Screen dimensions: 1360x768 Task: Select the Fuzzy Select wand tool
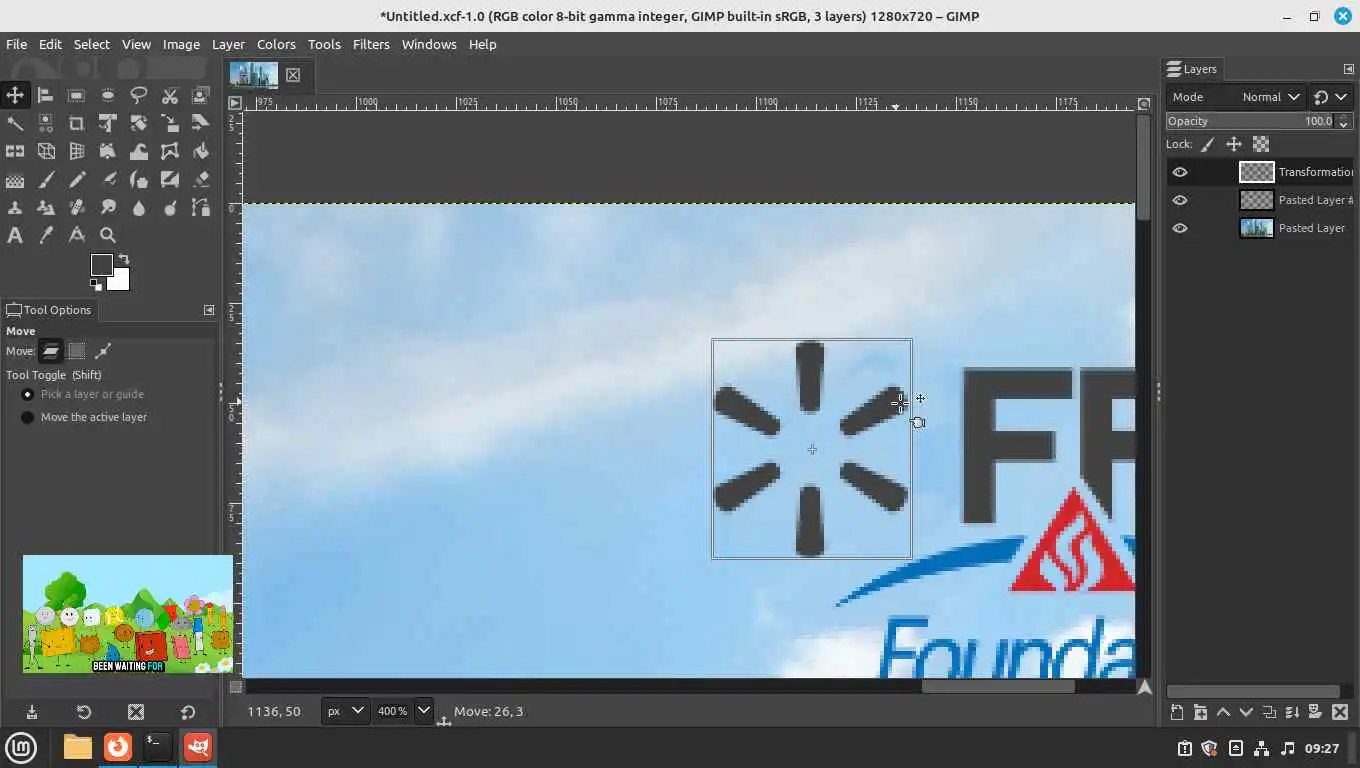(x=14, y=123)
